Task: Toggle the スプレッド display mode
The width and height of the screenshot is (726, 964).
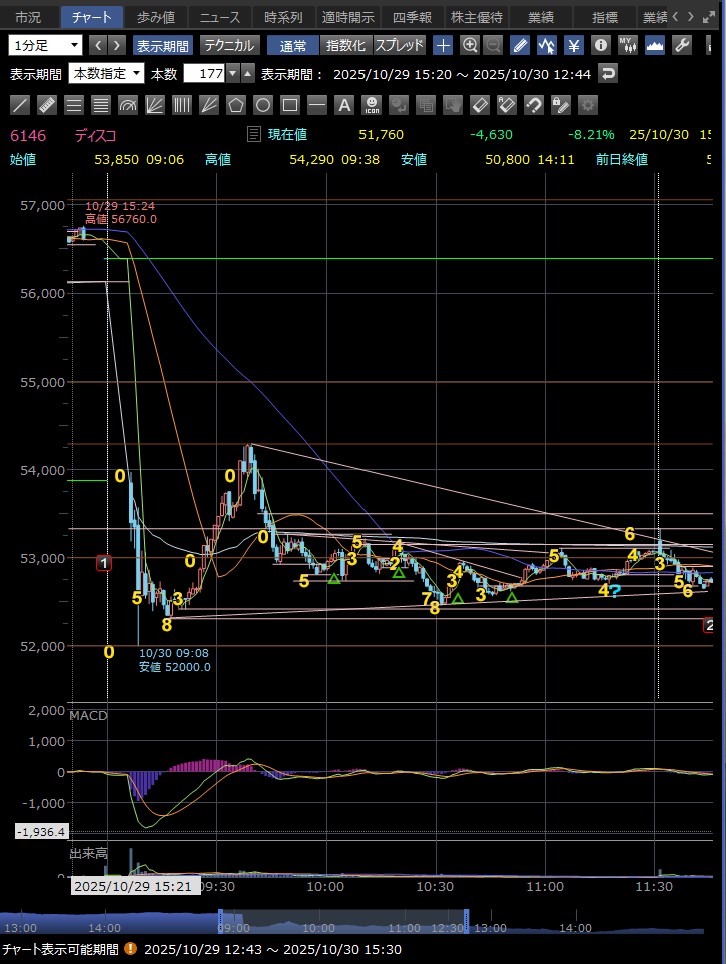Action: (400, 45)
